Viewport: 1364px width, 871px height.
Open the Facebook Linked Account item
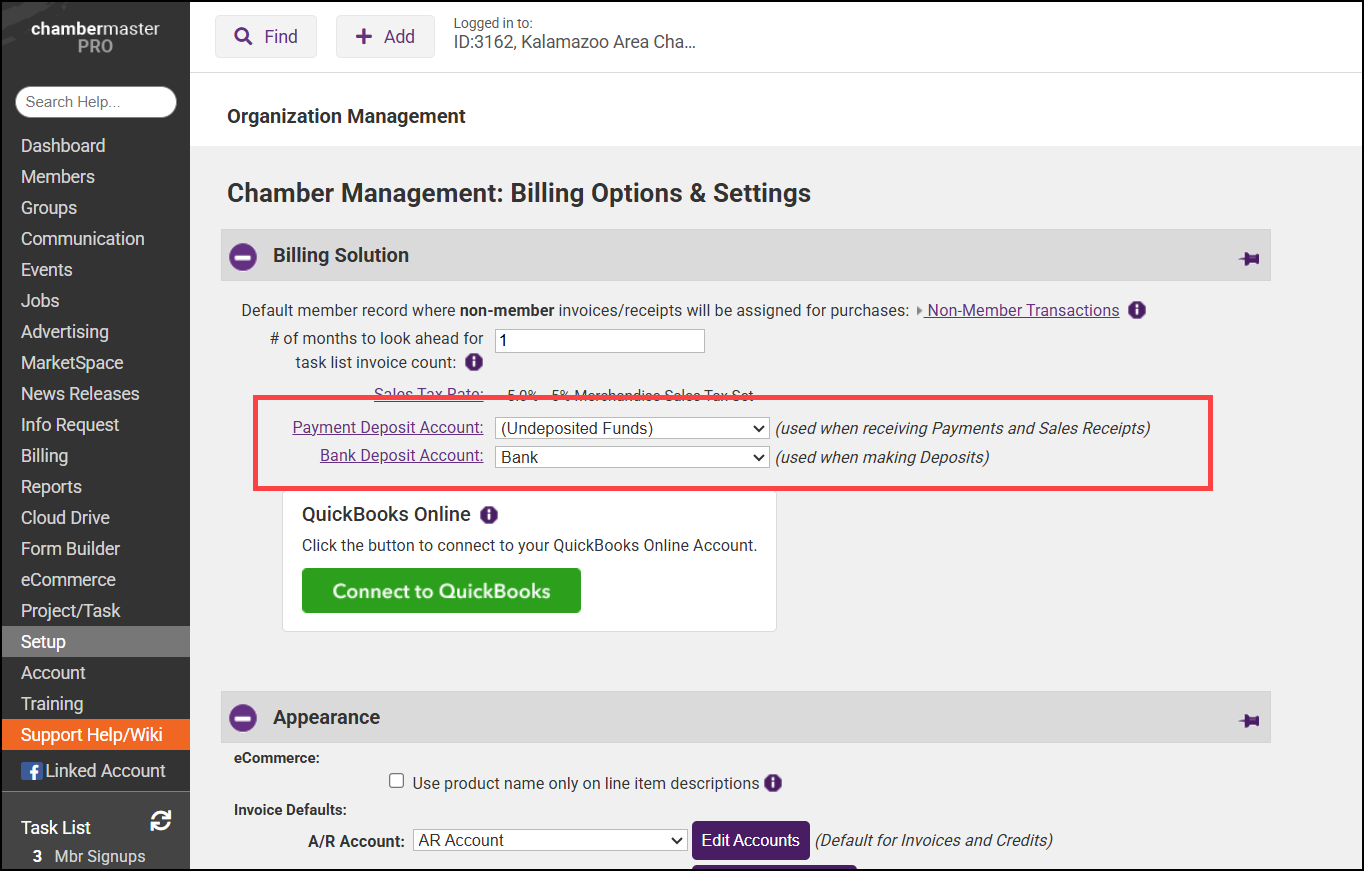[x=94, y=770]
